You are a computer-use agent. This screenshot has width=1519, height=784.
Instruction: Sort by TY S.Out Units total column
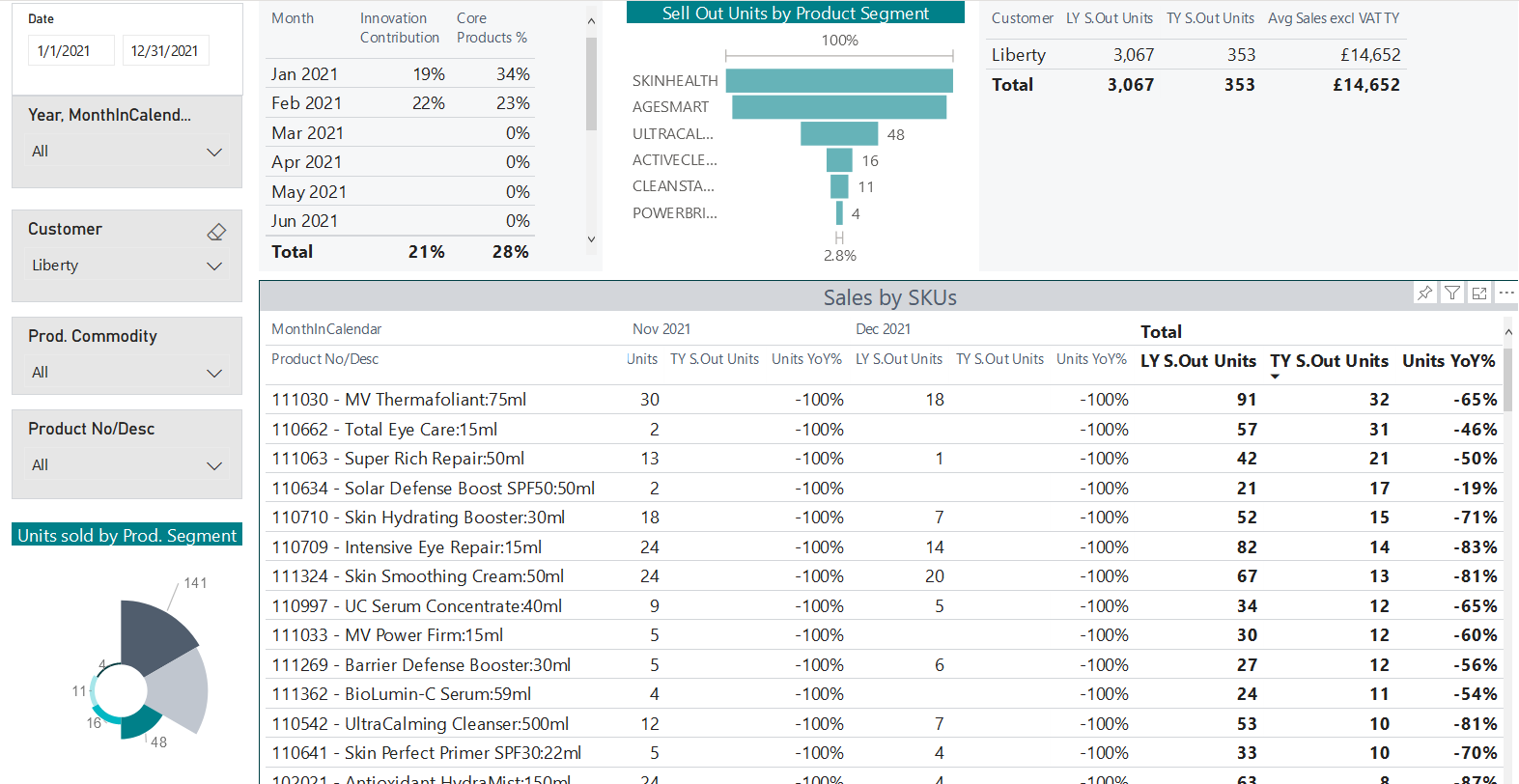(1329, 361)
